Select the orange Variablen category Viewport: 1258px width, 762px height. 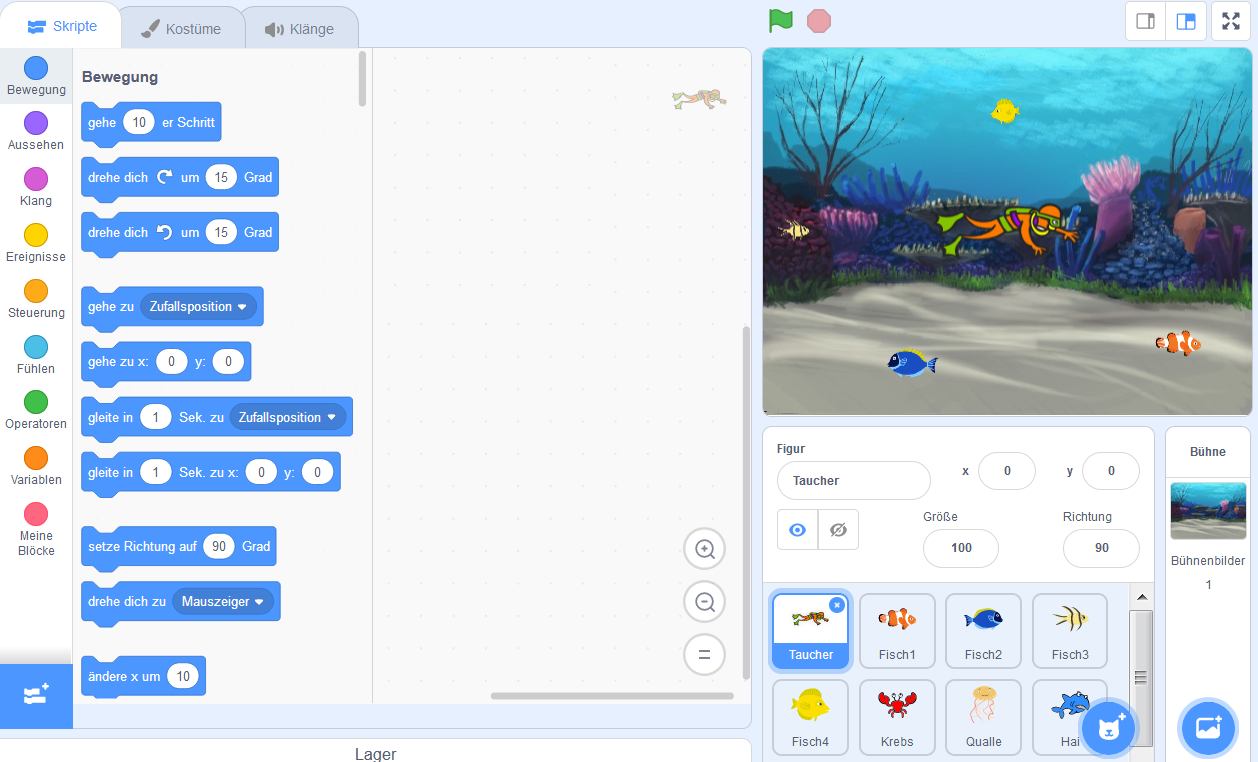pyautogui.click(x=36, y=465)
